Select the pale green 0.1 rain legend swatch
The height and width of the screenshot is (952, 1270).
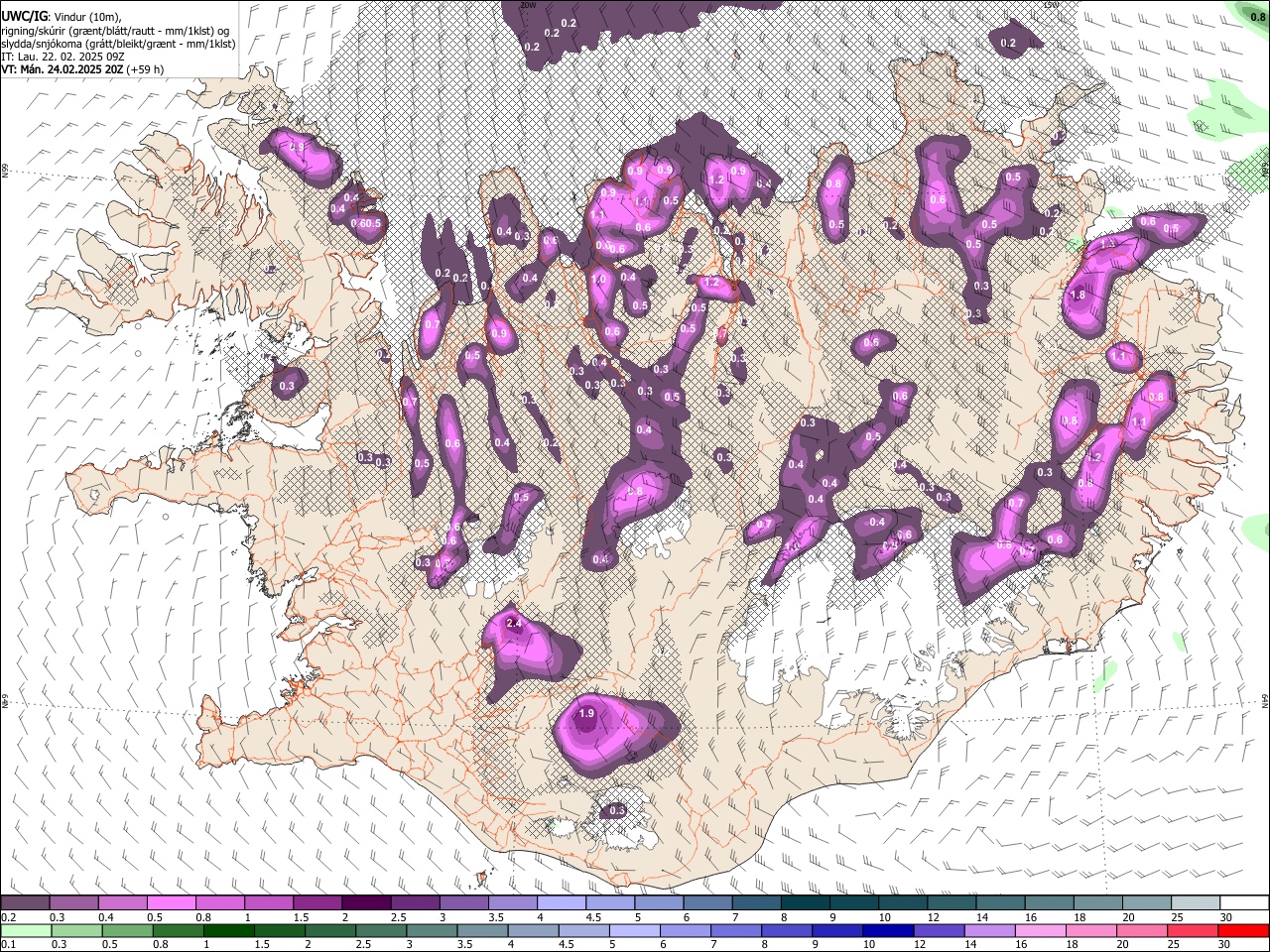coord(26,930)
